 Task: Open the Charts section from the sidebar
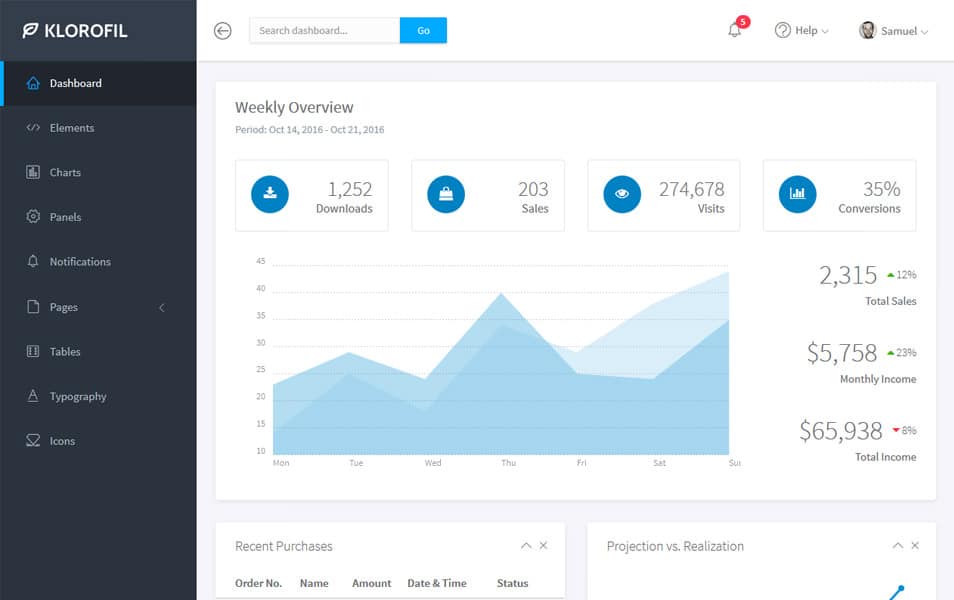(65, 172)
